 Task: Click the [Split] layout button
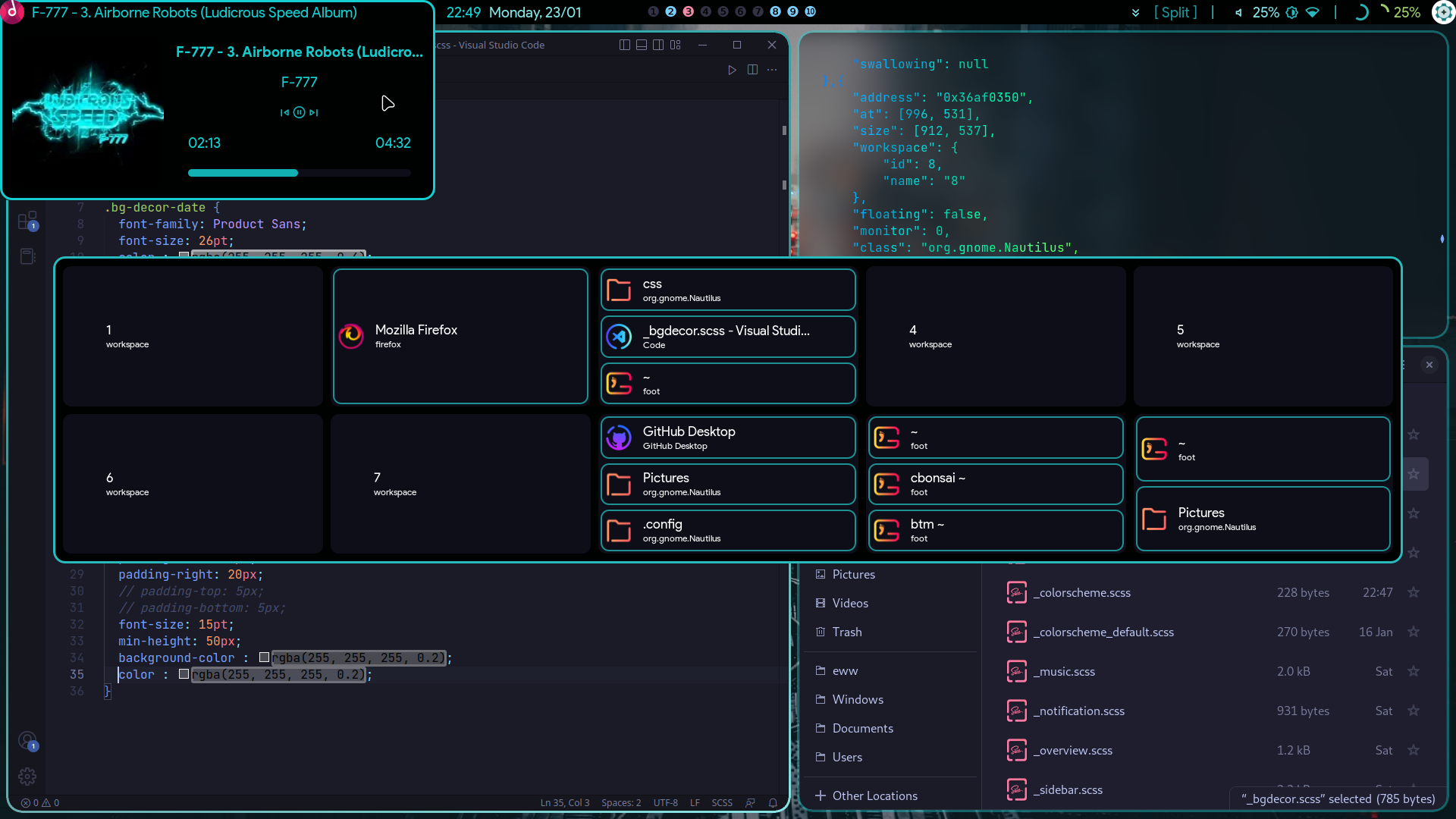pos(1175,12)
